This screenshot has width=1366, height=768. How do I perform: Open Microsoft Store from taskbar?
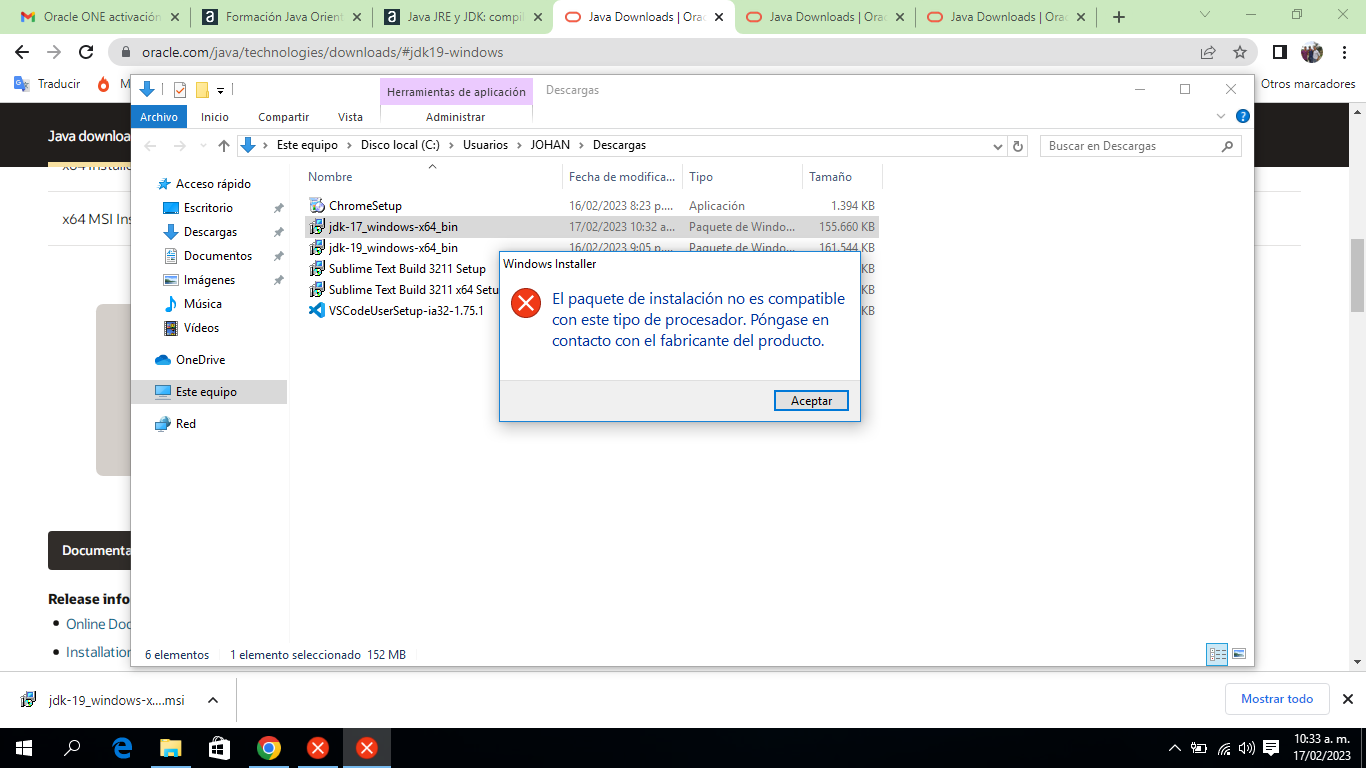pos(220,748)
